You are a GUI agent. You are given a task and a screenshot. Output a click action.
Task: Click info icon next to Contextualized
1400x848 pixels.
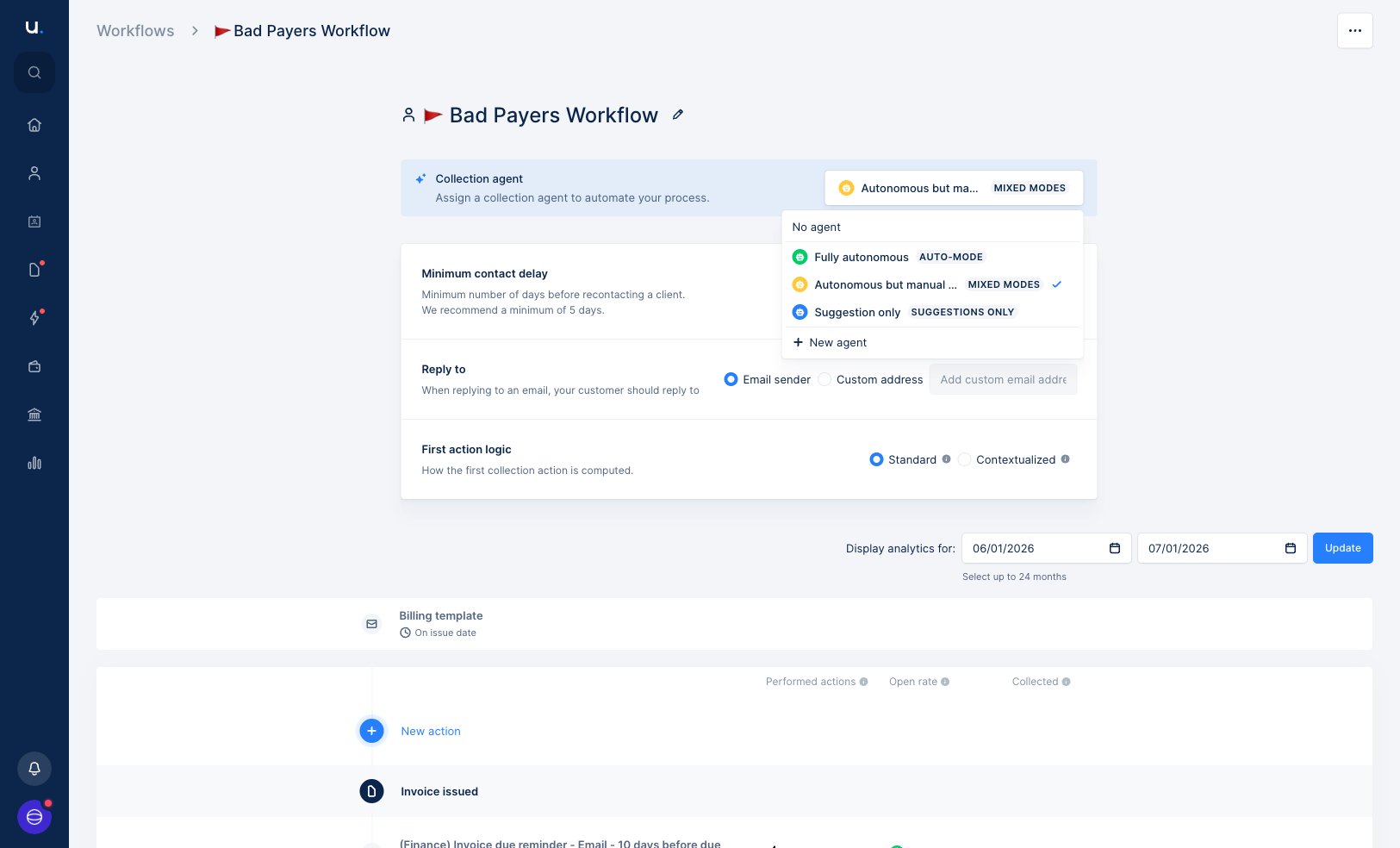coord(1066,459)
